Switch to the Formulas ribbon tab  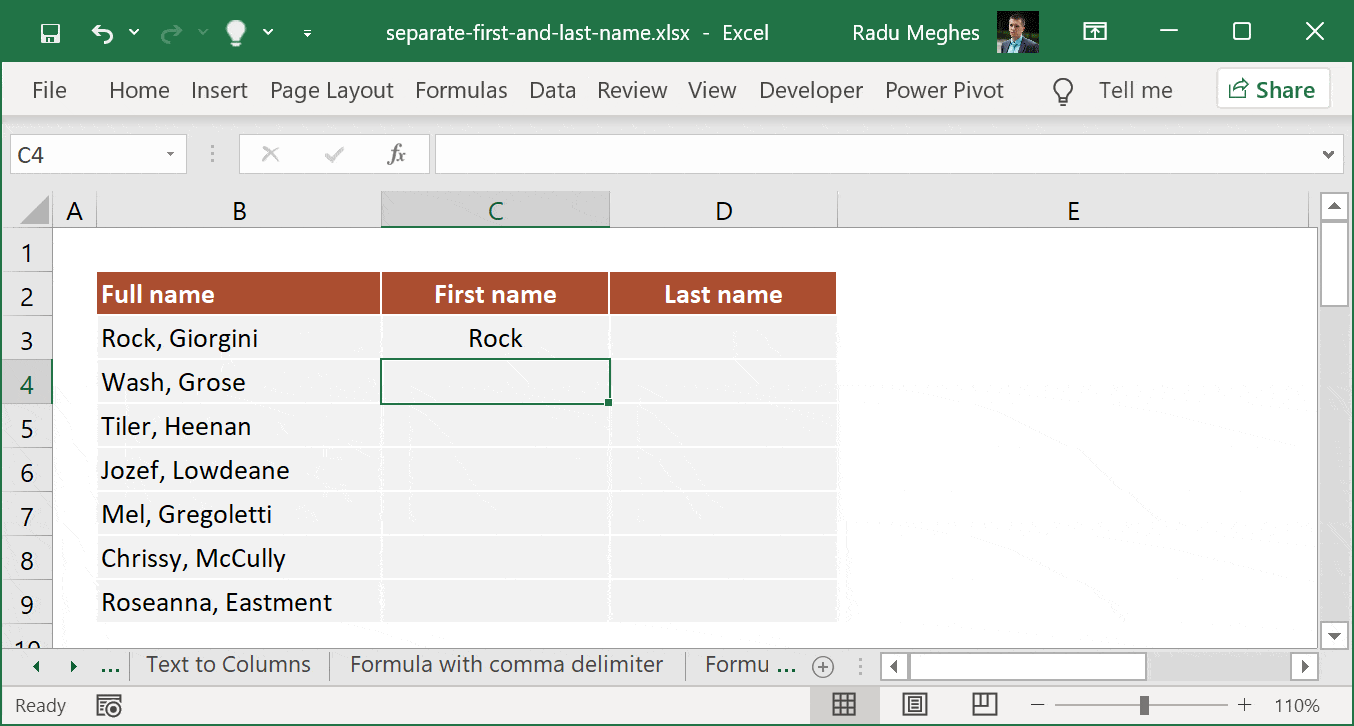(x=461, y=90)
